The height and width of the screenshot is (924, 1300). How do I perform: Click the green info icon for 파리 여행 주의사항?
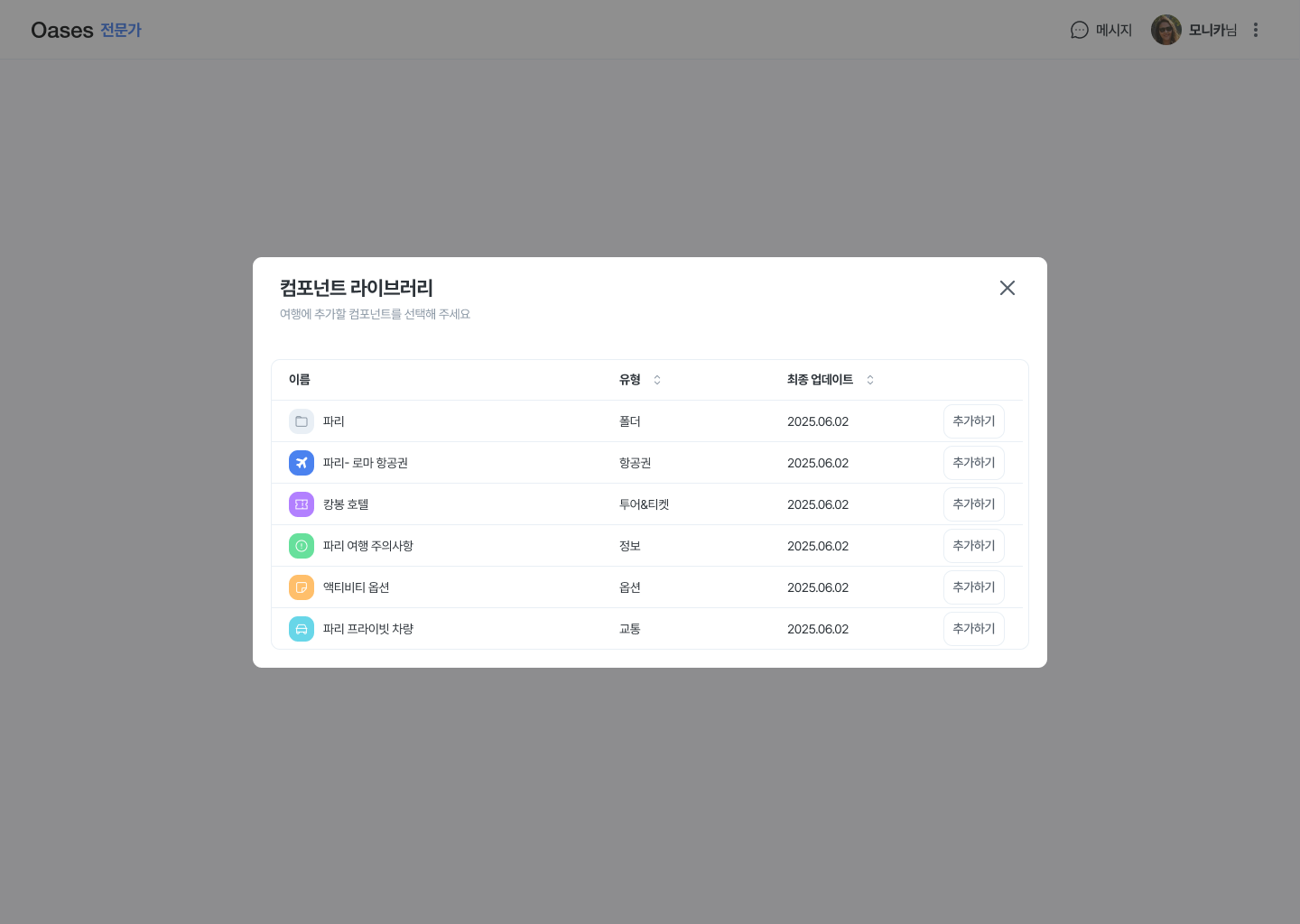click(302, 546)
